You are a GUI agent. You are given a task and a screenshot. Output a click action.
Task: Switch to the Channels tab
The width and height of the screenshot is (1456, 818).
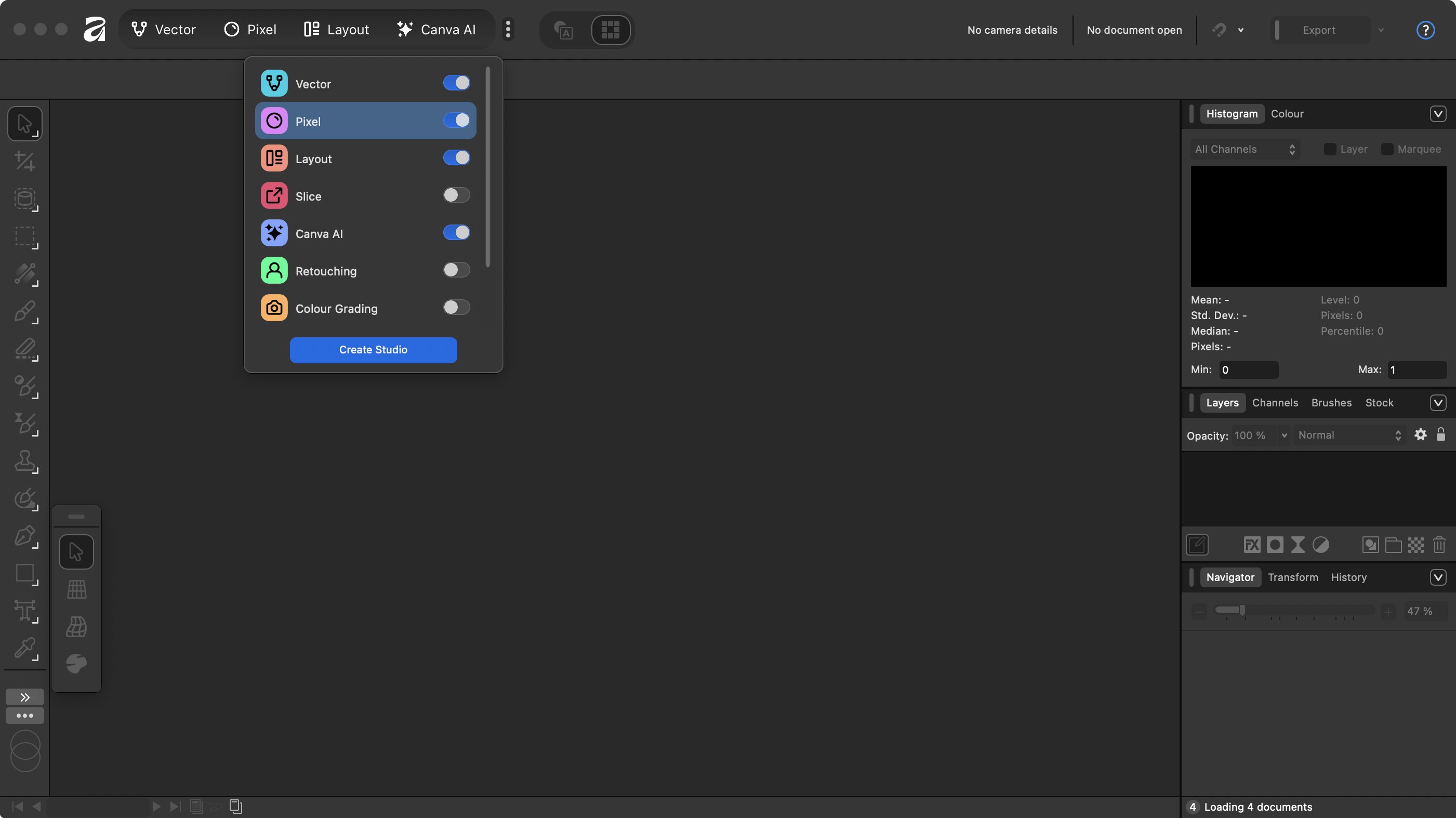click(x=1275, y=402)
